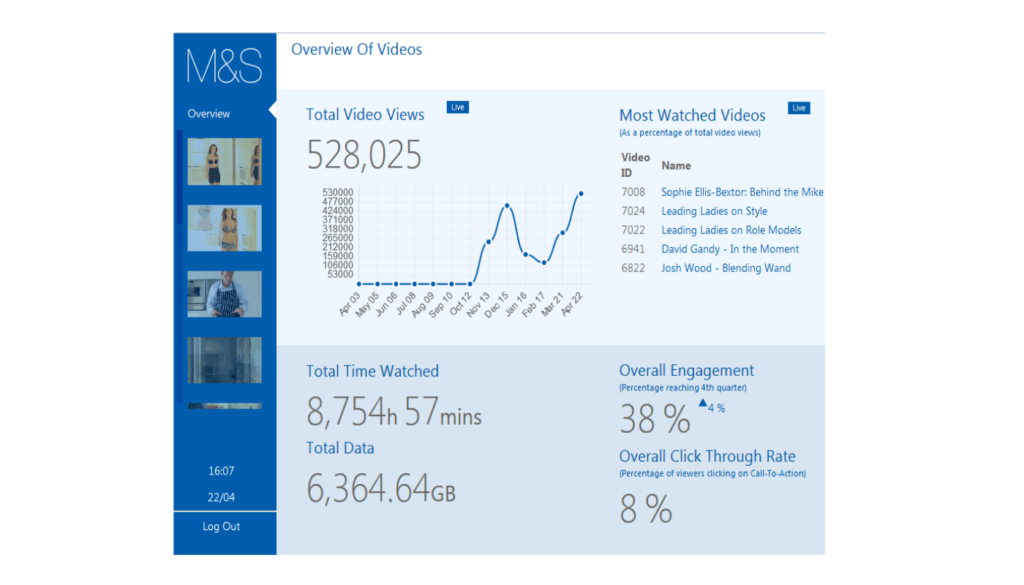Viewport: 1024px width, 585px height.
Task: Open Leading Ladies on Style video
Action: [x=714, y=211]
